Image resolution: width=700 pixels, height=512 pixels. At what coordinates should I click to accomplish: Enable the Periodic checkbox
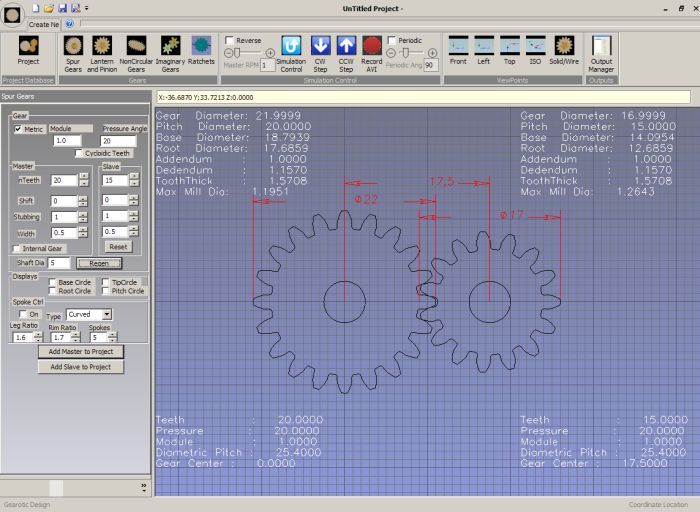(392, 40)
